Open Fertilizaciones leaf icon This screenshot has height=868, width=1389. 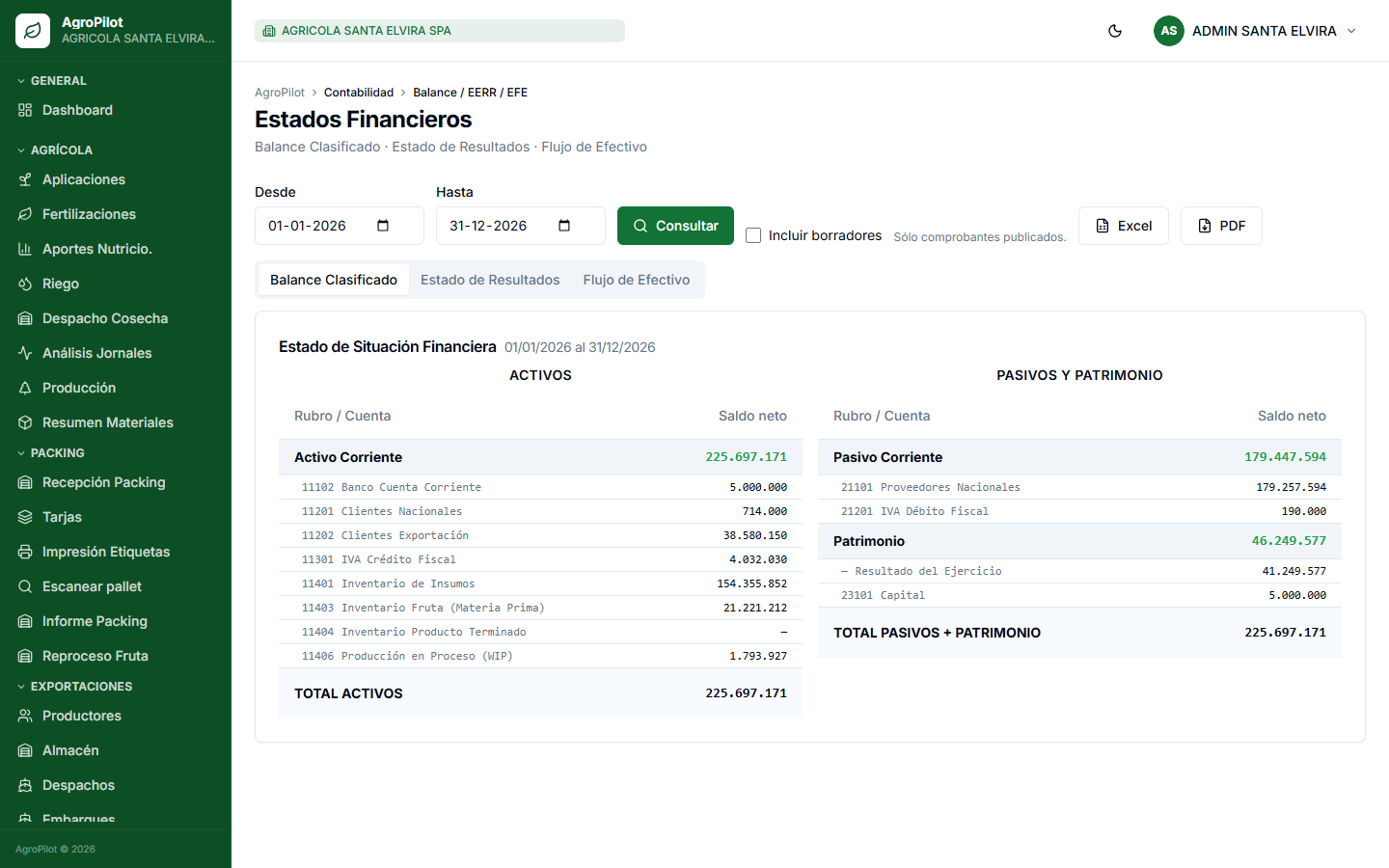(x=25, y=214)
